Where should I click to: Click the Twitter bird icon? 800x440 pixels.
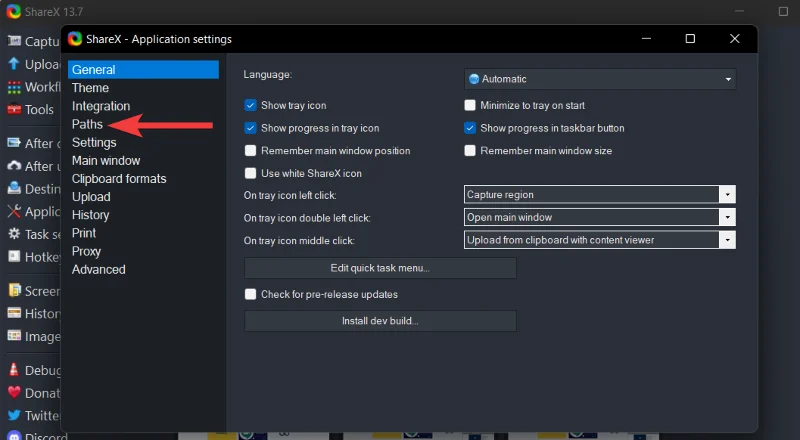click(x=14, y=415)
